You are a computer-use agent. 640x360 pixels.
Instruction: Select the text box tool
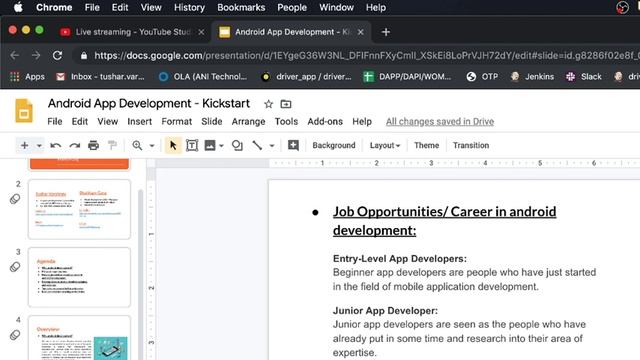coord(192,145)
